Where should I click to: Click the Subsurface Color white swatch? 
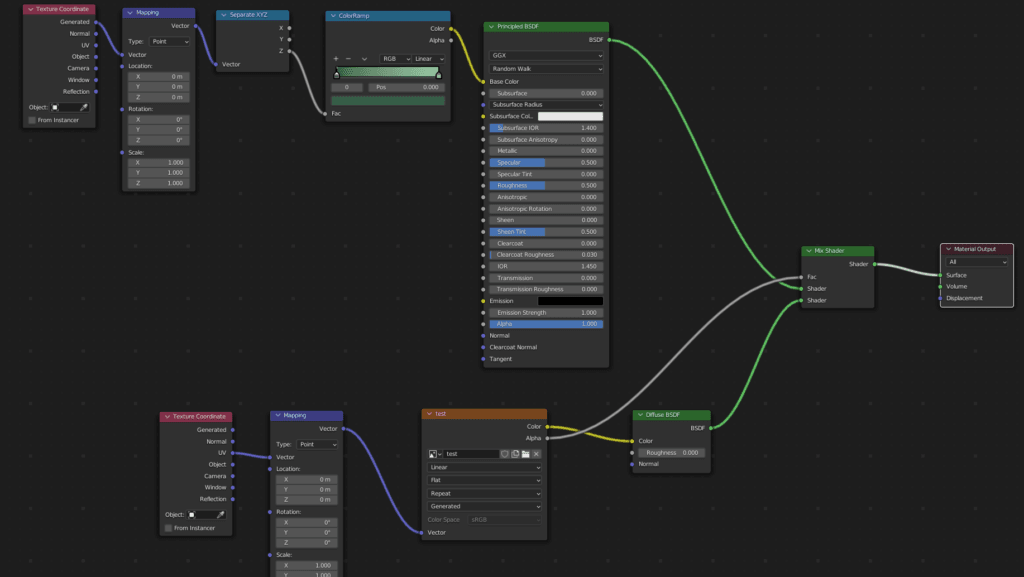(x=570, y=116)
